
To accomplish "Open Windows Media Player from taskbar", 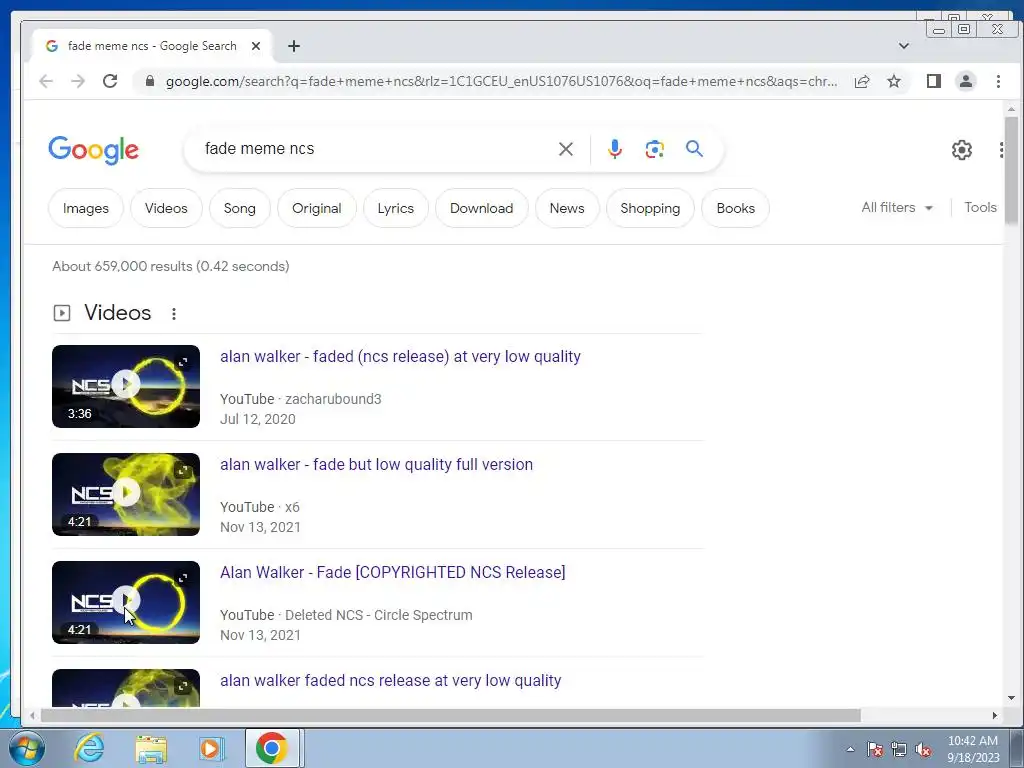I will click(210, 748).
